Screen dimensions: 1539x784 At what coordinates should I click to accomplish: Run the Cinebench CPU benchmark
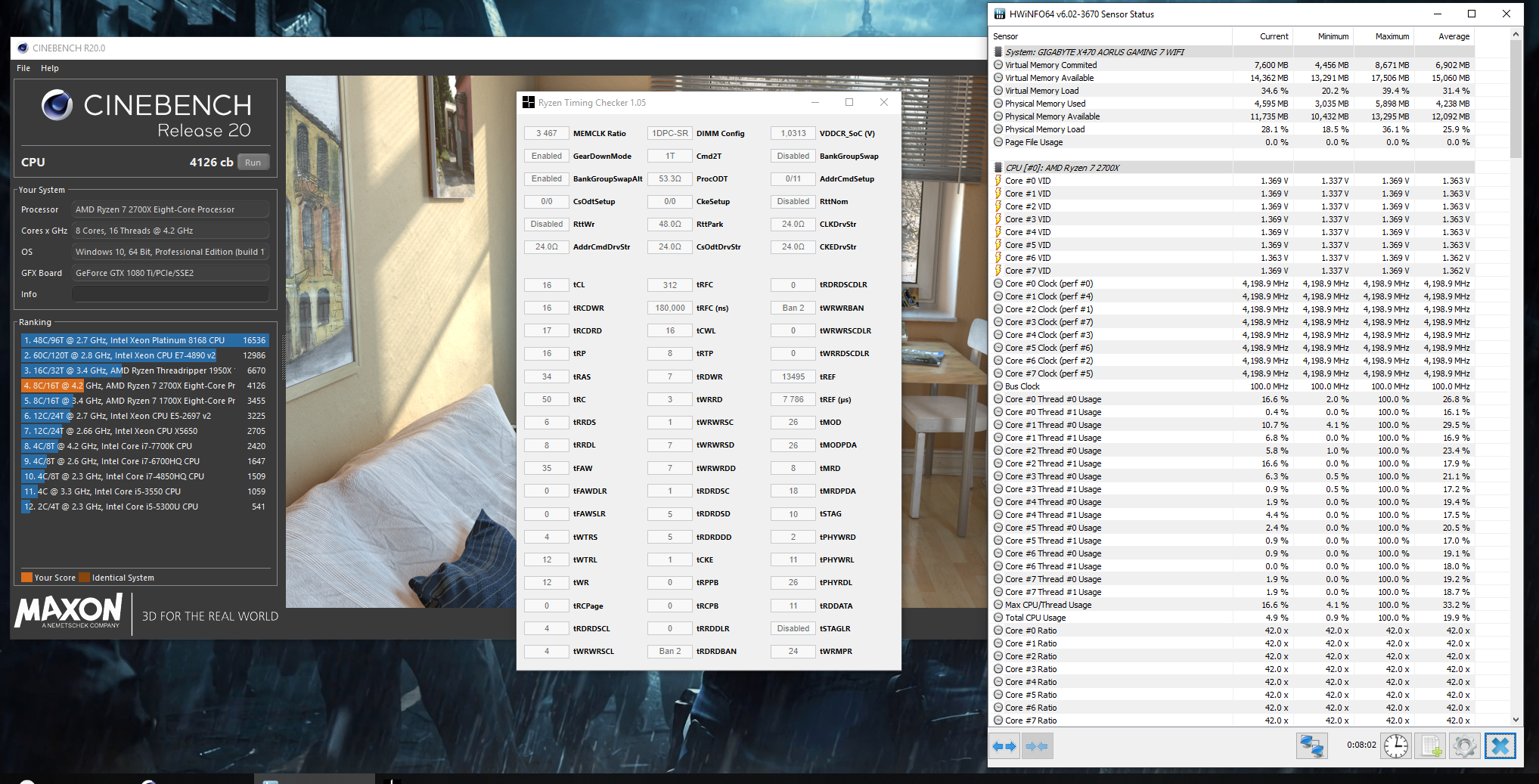pos(253,163)
